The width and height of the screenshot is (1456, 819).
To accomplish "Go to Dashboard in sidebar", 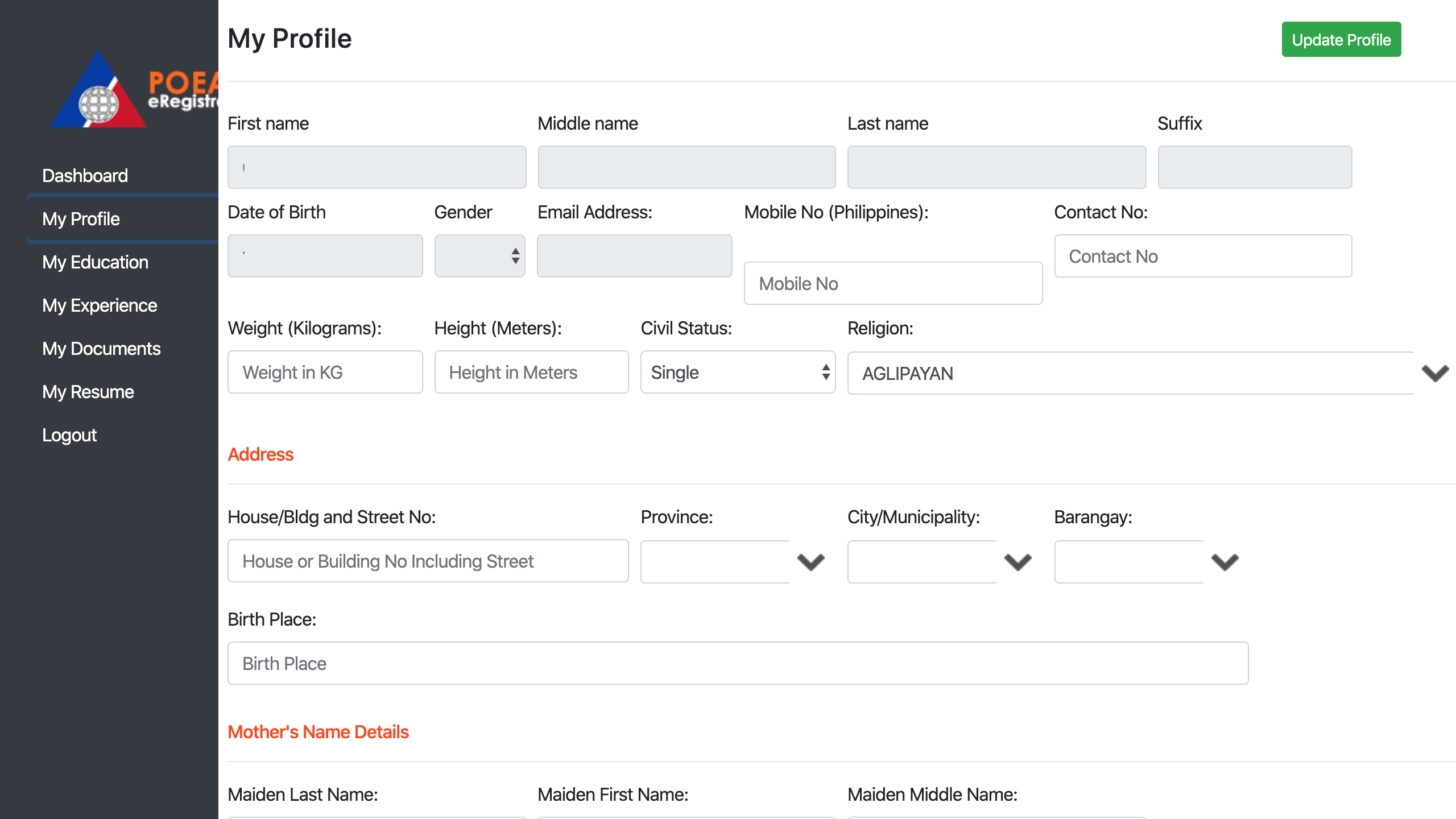I will pyautogui.click(x=85, y=176).
